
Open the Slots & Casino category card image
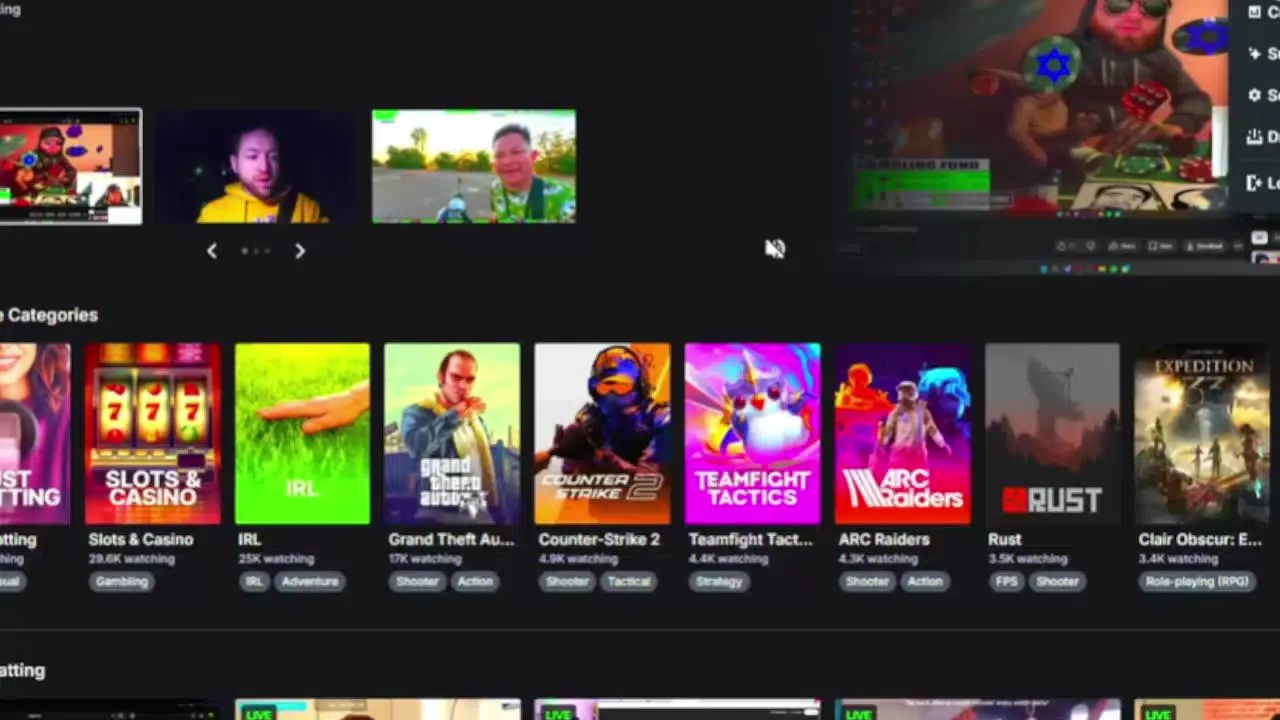tap(153, 434)
